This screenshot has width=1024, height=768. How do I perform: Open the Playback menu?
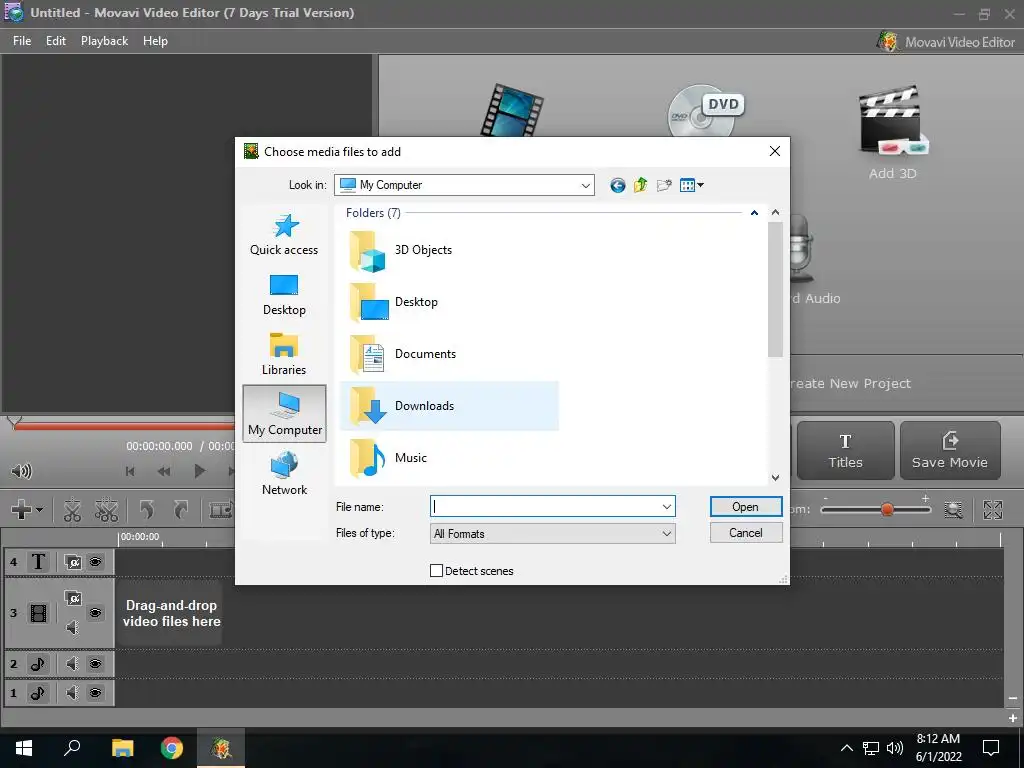tap(104, 40)
